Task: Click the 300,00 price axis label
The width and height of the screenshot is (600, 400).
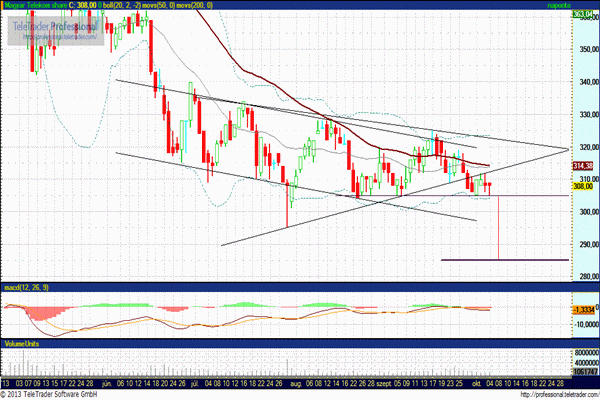Action: [x=589, y=212]
